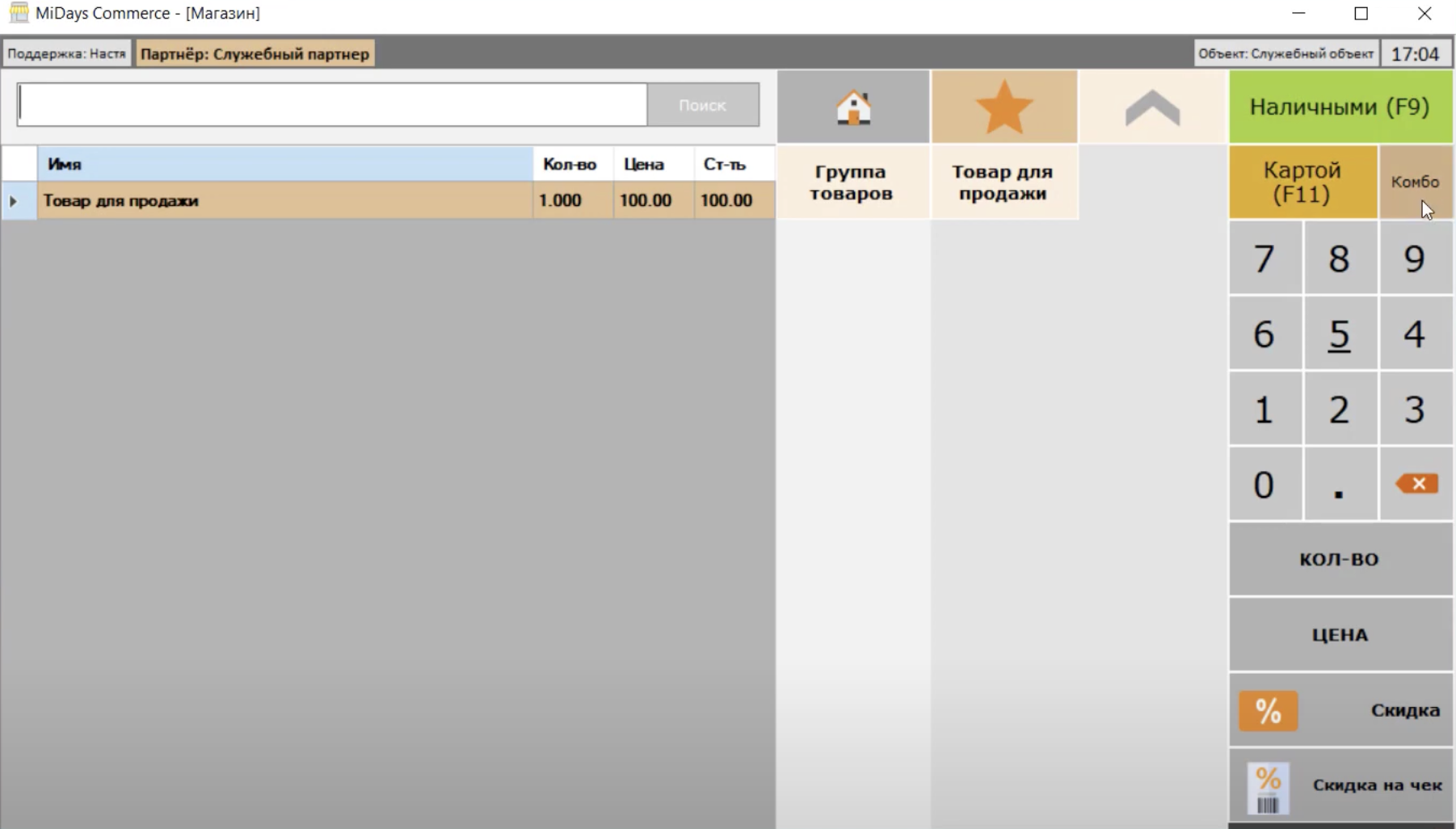Viewport: 1456px width, 829px height.
Task: Tap digit 2 on the keypad
Action: 1340,409
